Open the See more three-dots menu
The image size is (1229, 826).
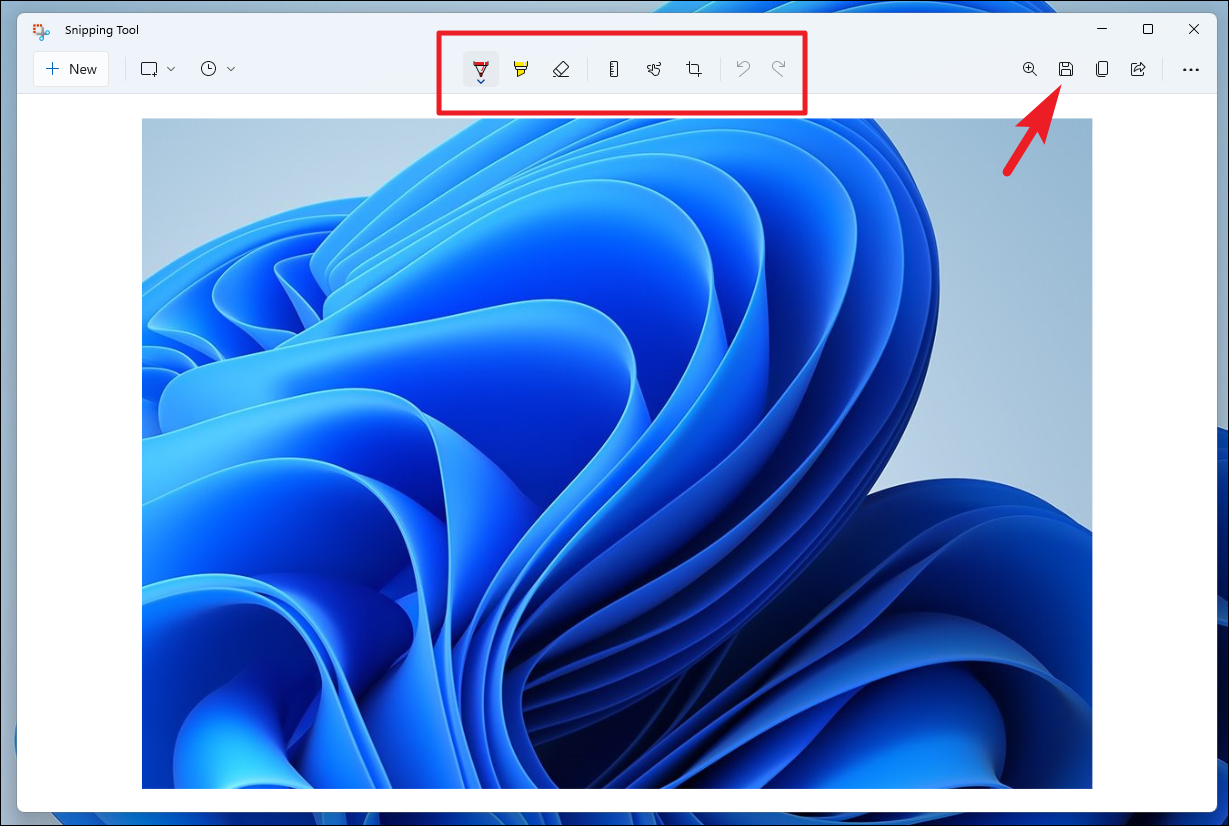click(1191, 70)
